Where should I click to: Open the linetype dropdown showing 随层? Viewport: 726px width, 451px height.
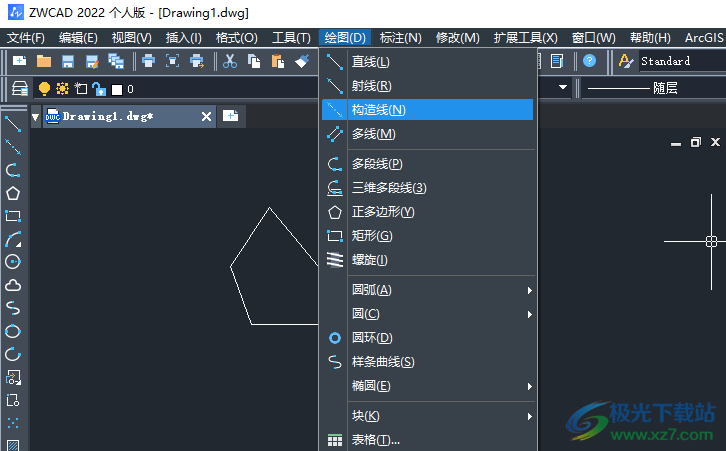tap(654, 88)
